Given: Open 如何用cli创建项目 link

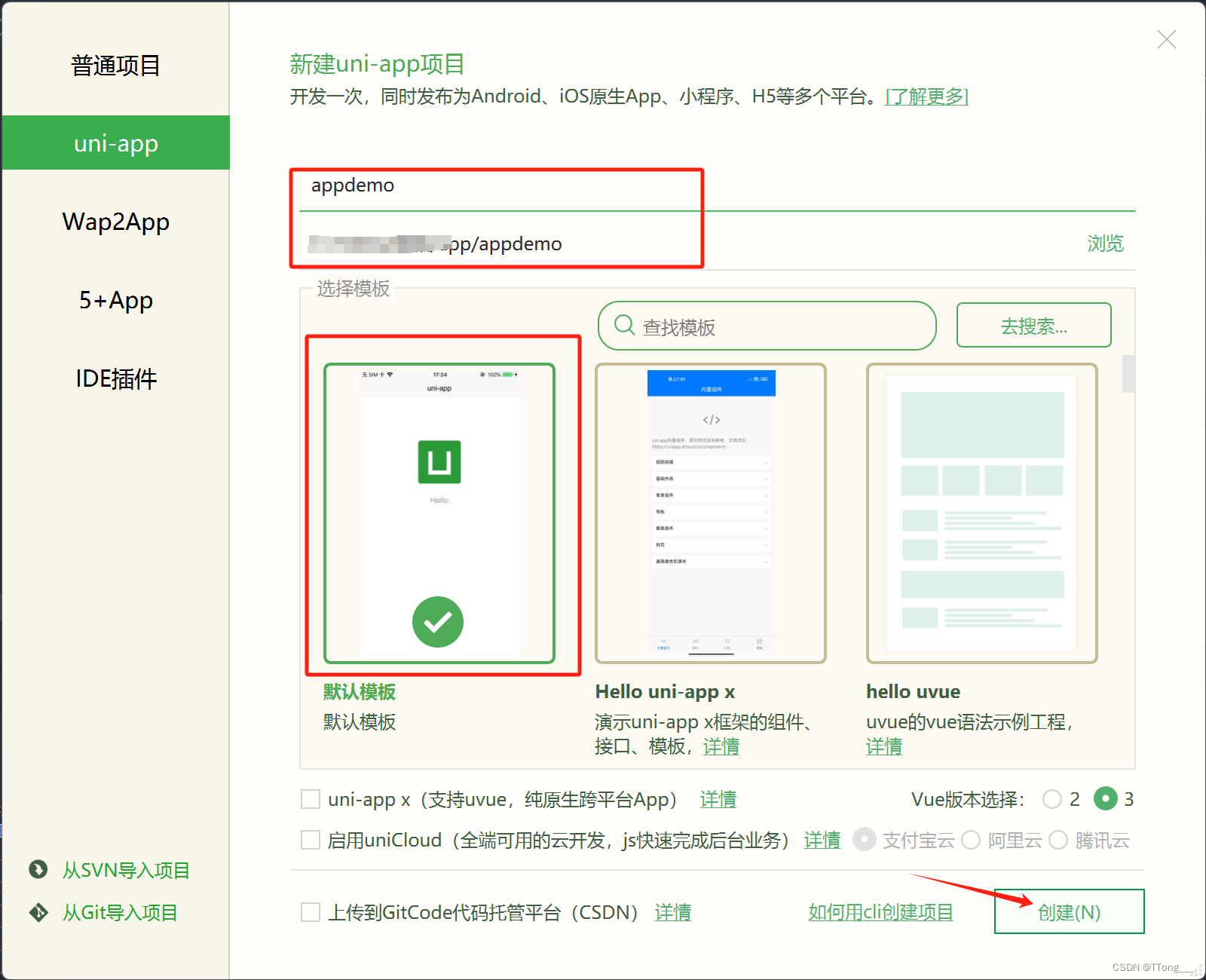Looking at the screenshot, I should pyautogui.click(x=881, y=912).
